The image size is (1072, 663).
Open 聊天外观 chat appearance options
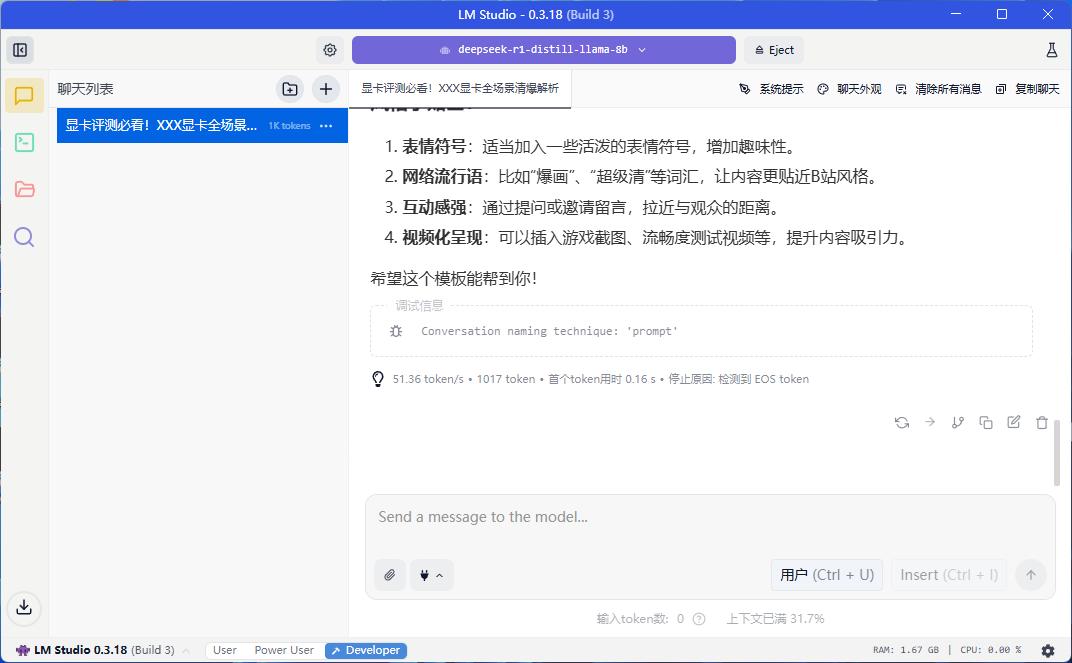point(849,89)
